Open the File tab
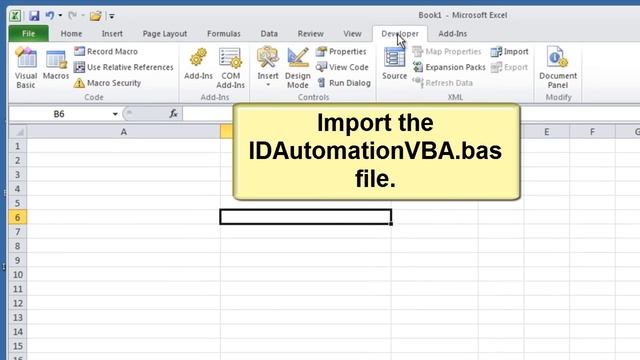Image resolution: width=640 pixels, height=360 pixels. 28,33
